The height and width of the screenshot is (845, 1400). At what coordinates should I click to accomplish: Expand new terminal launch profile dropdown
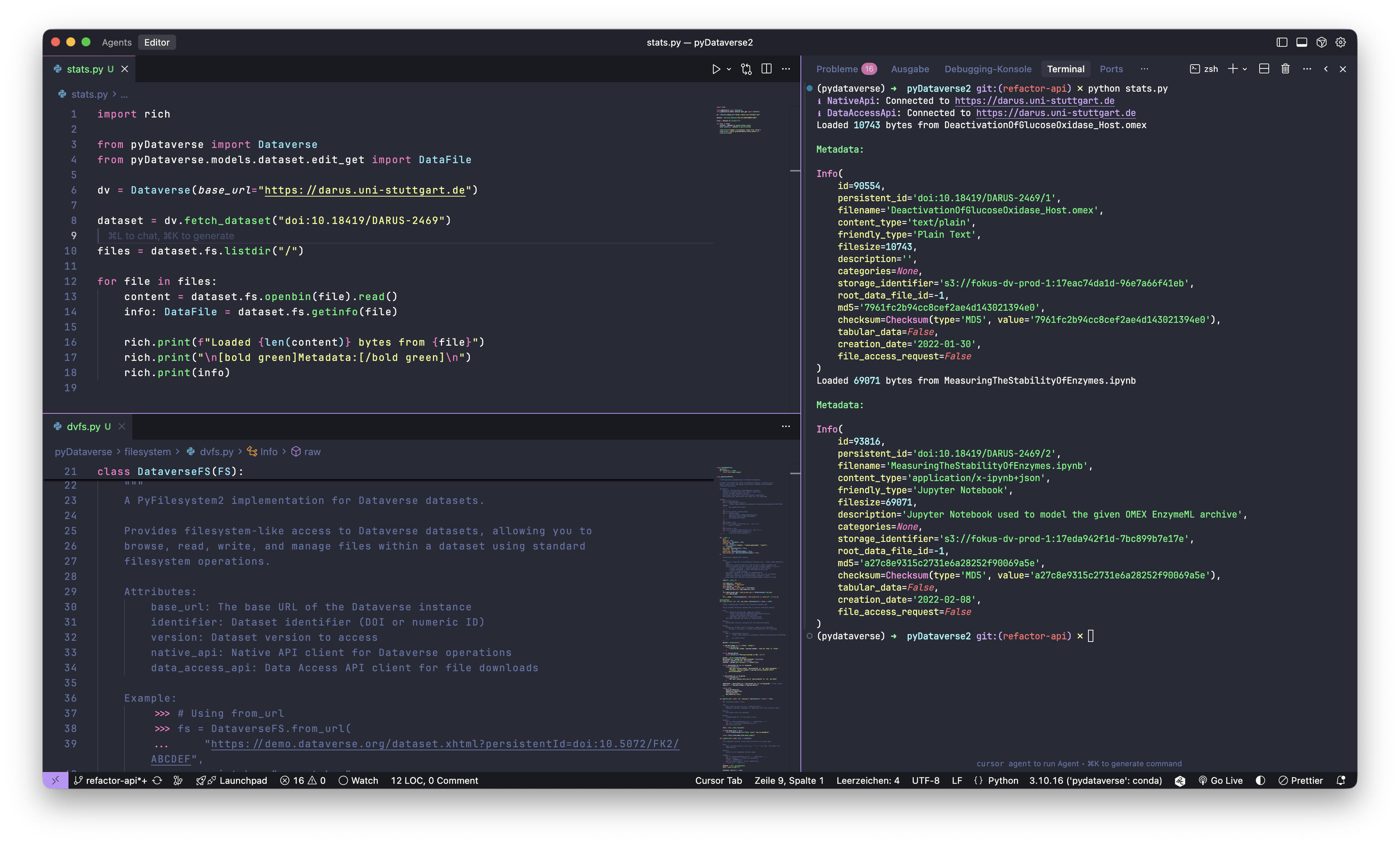(x=1245, y=69)
